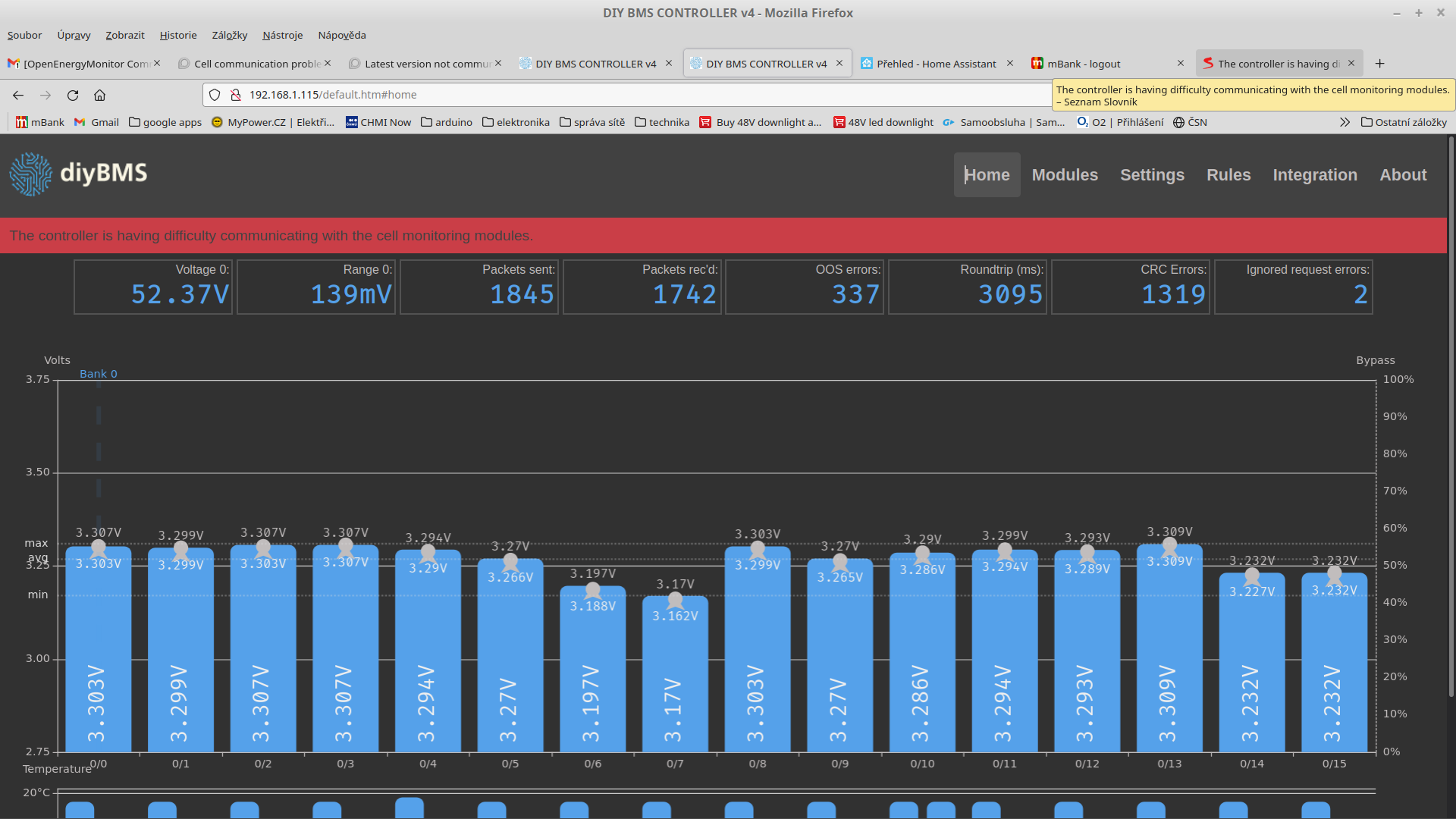This screenshot has width=1456, height=819.
Task: Switch to Přehled - Home Assistant tab
Action: click(x=937, y=64)
